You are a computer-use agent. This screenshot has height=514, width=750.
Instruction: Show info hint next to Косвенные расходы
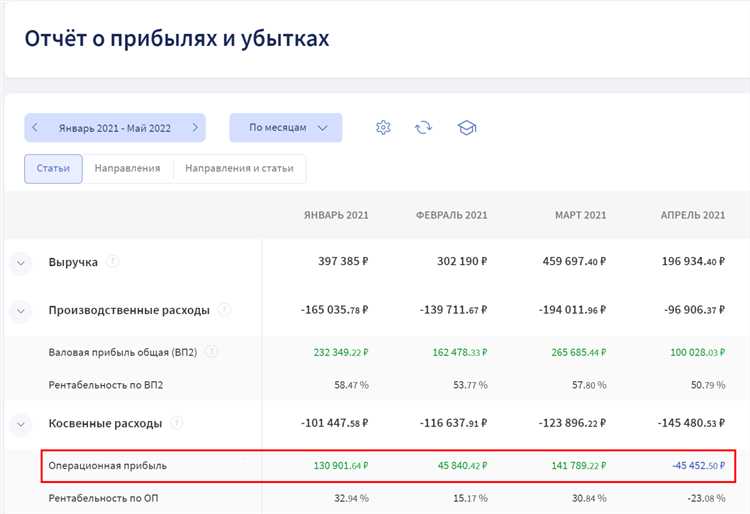pyautogui.click(x=176, y=423)
